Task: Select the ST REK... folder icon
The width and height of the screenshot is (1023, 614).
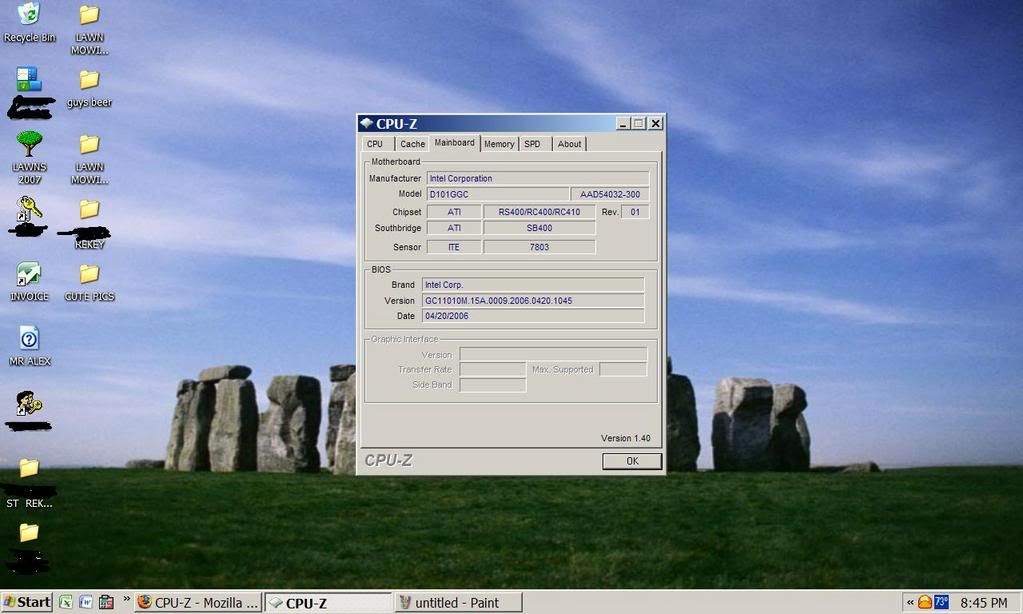Action: pos(29,483)
